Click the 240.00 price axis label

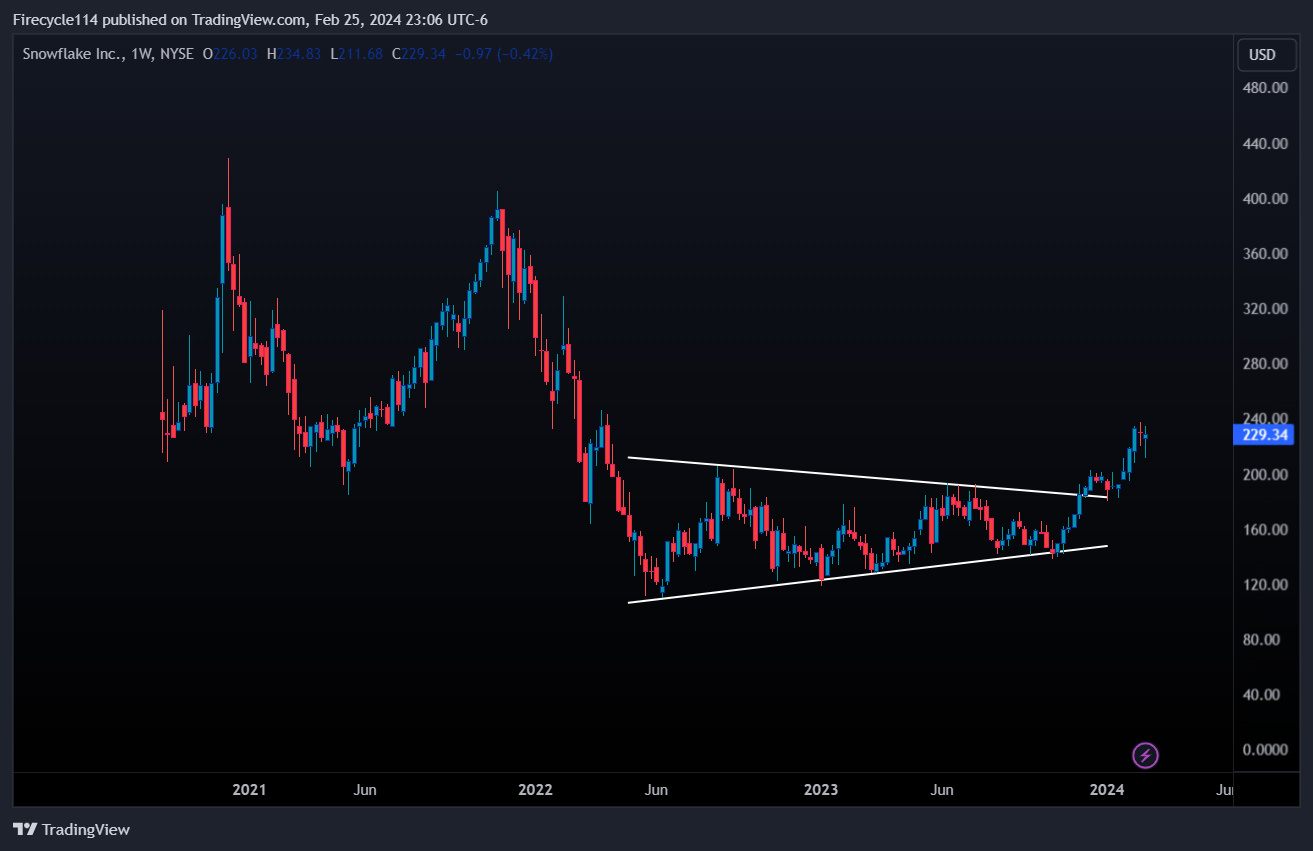click(1263, 419)
